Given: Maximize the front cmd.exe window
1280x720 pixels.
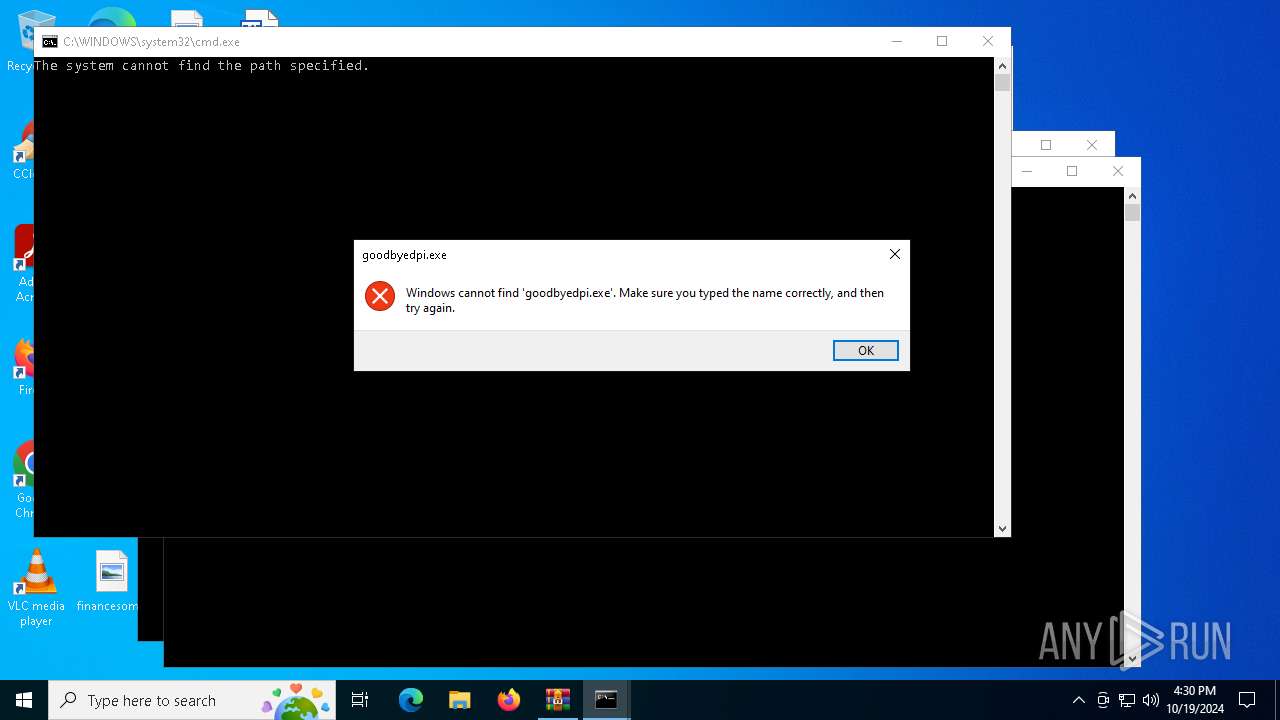Looking at the screenshot, I should point(942,41).
